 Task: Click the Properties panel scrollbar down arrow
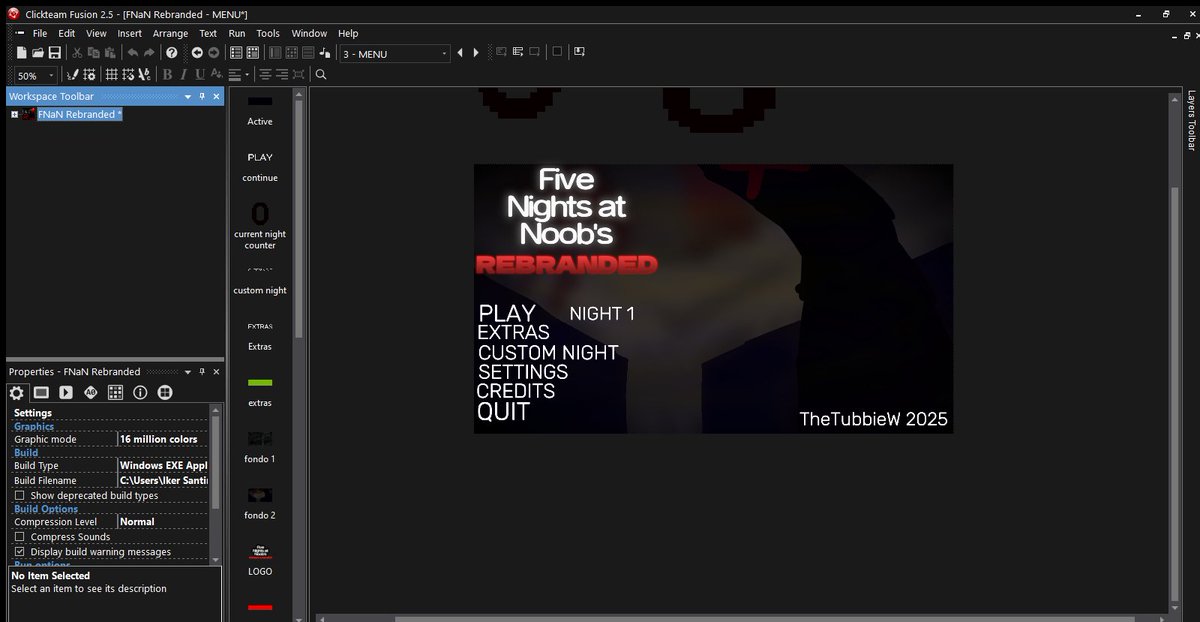pyautogui.click(x=216, y=561)
